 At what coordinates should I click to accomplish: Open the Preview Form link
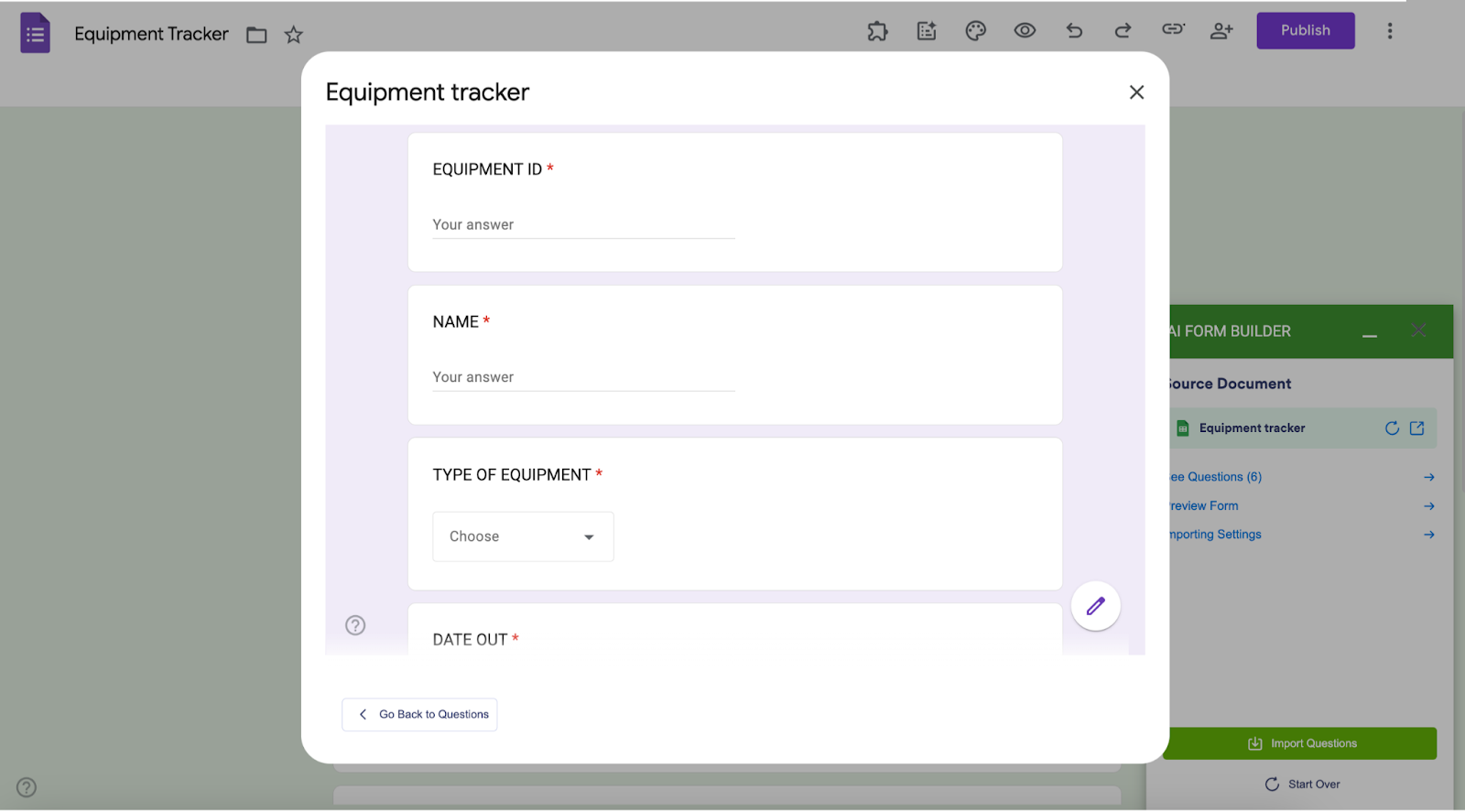[1202, 506]
